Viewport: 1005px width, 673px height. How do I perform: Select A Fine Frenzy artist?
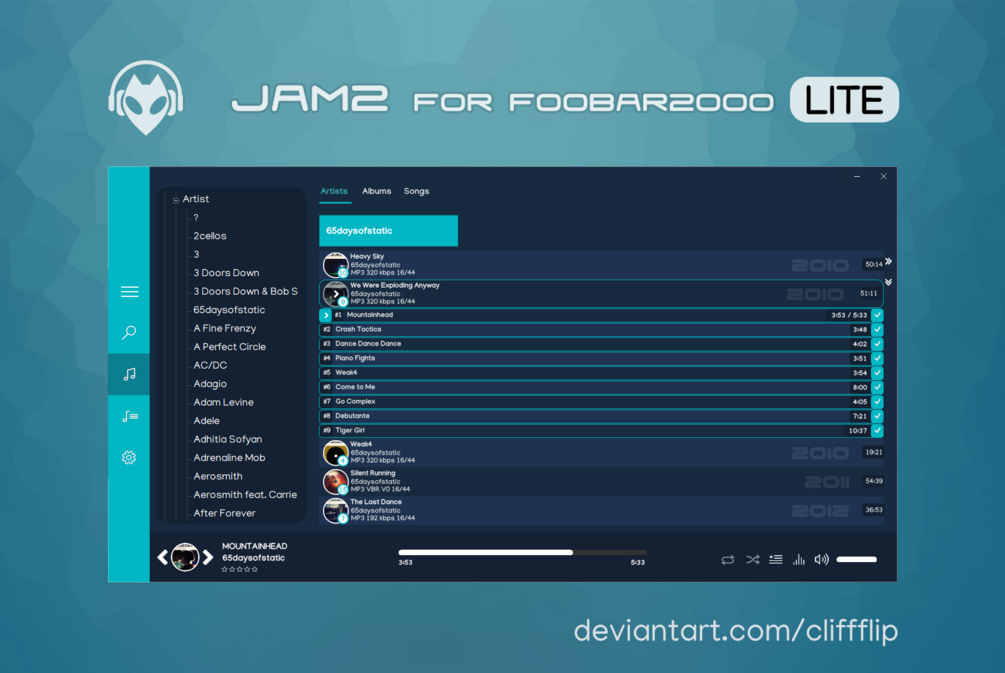(224, 328)
